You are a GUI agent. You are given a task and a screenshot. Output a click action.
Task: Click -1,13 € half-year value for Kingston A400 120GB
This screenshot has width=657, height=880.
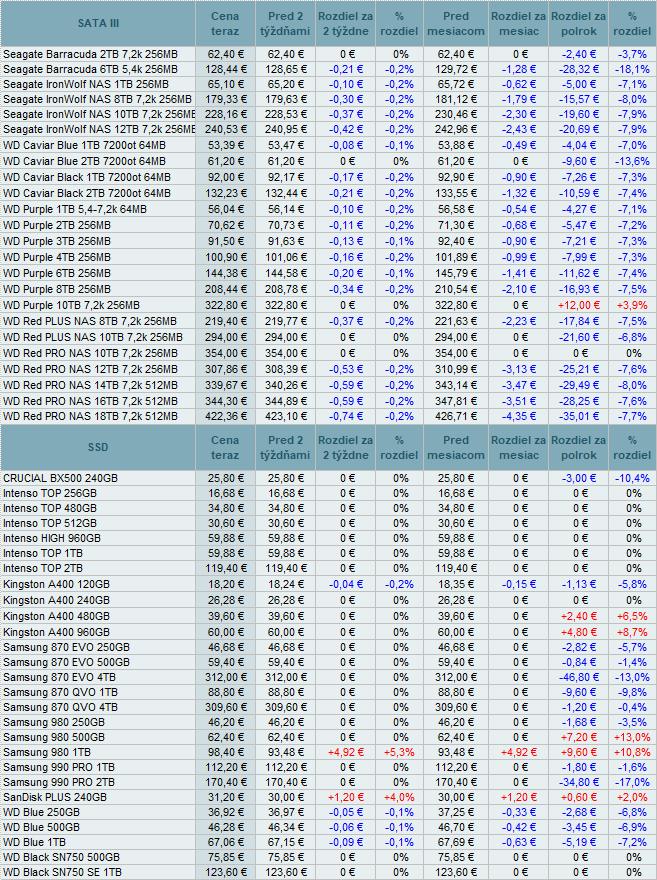(x=579, y=585)
